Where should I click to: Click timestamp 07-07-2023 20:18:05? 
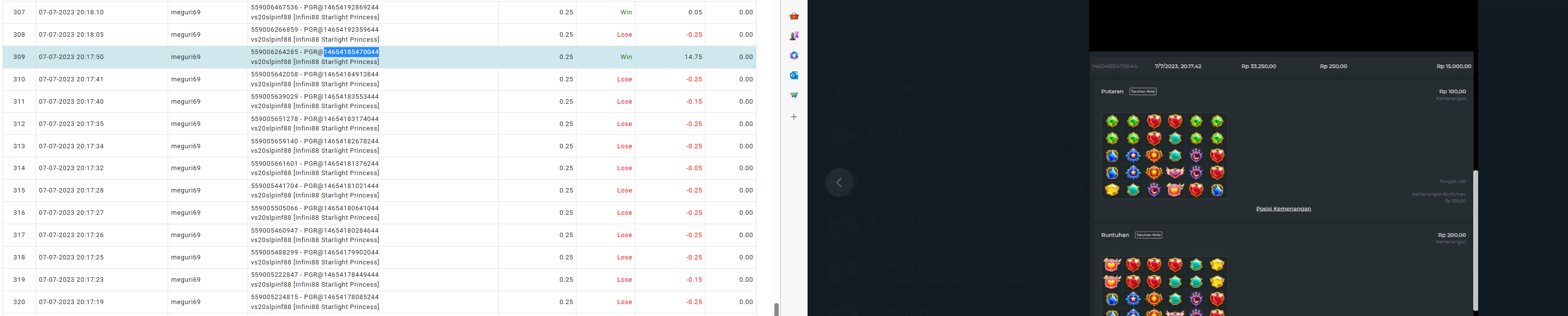(x=71, y=35)
